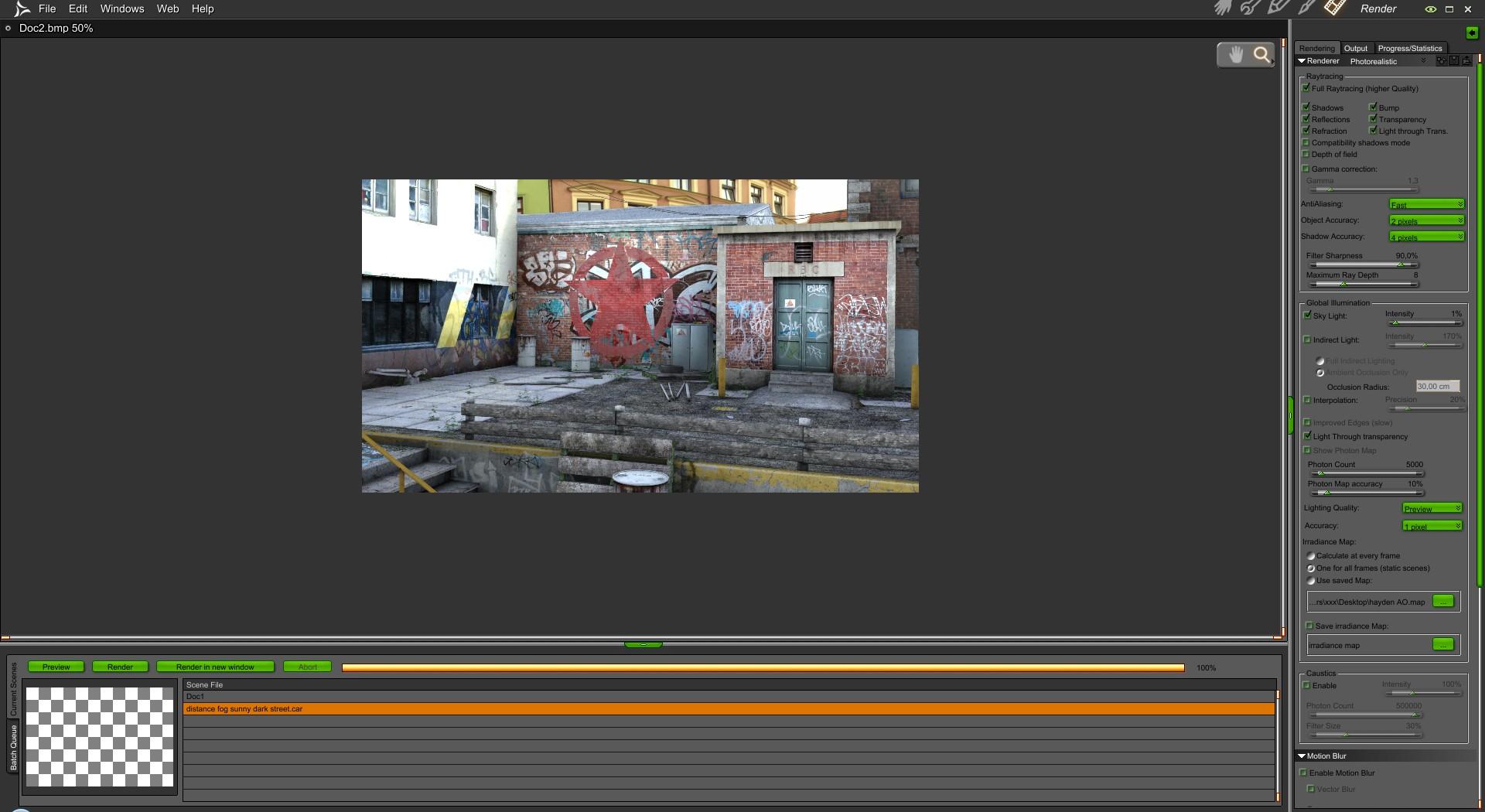Open the File menu
This screenshot has width=1485, height=812.
[47, 9]
